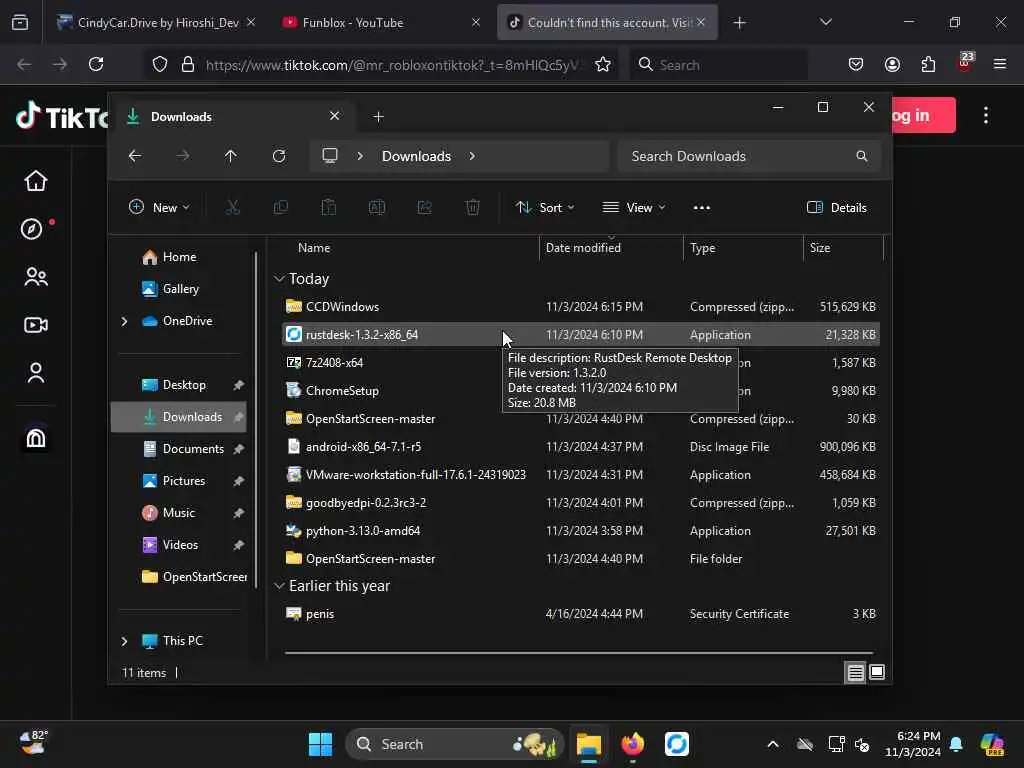
Task: Select Gallery in navigation pane
Action: pyautogui.click(x=179, y=289)
